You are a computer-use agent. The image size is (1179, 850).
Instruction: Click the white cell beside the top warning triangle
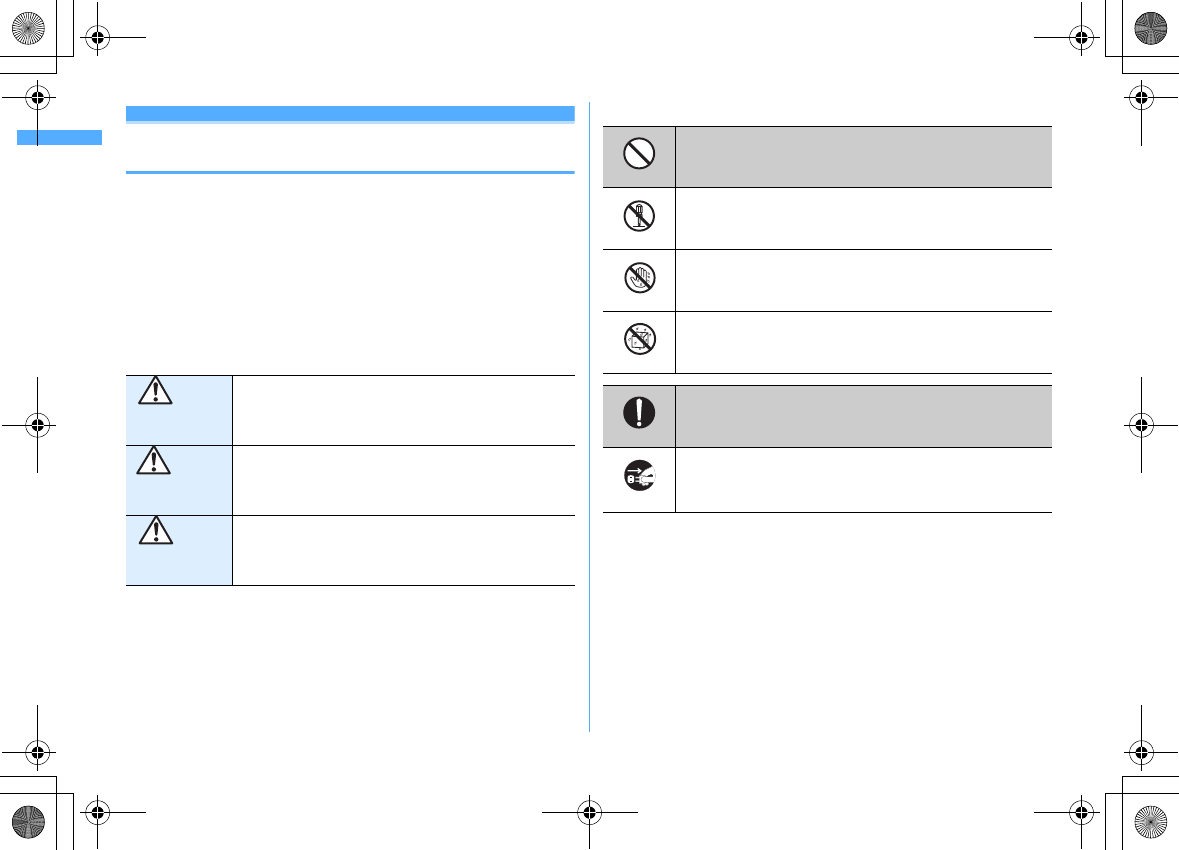pyautogui.click(x=403, y=410)
